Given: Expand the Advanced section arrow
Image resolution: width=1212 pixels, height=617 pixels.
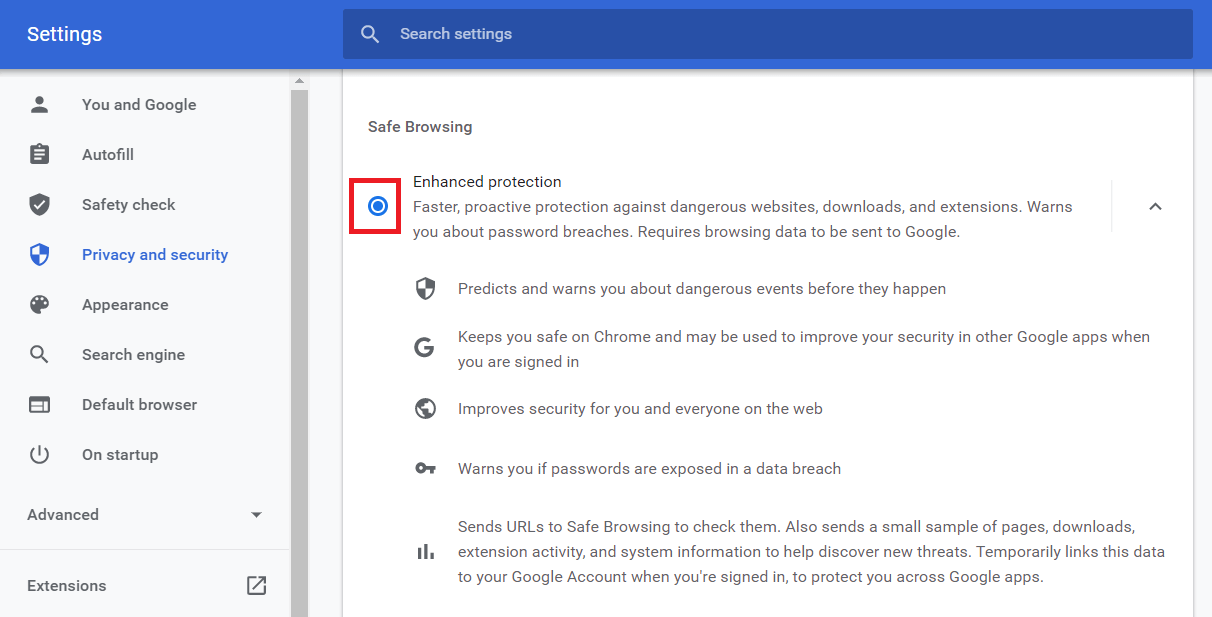Looking at the screenshot, I should (256, 515).
